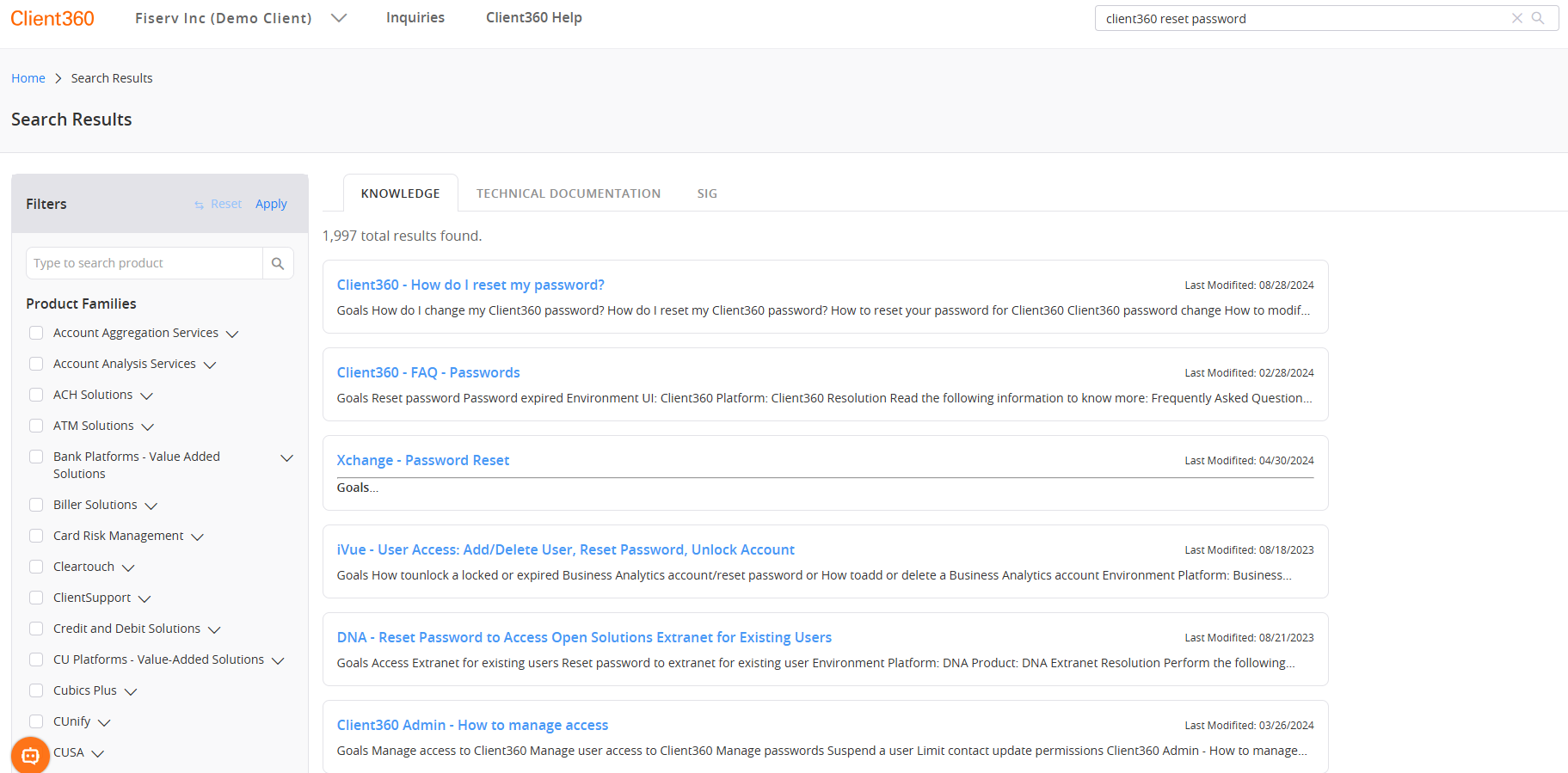Screen dimensions: 1568x773
Task: Tick the Account Aggregation Services checkbox
Action: (x=36, y=333)
